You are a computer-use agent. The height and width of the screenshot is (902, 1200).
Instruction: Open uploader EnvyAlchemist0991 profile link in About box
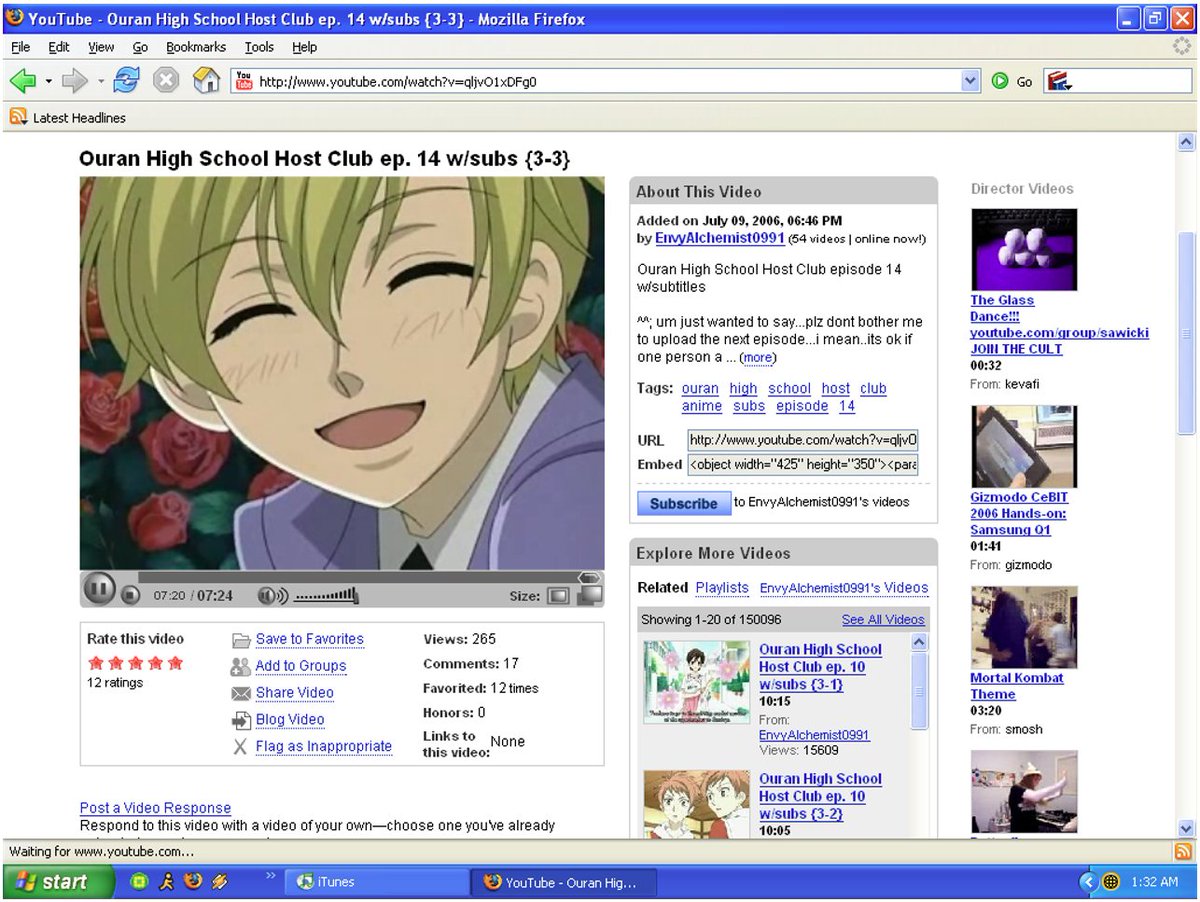coord(720,238)
